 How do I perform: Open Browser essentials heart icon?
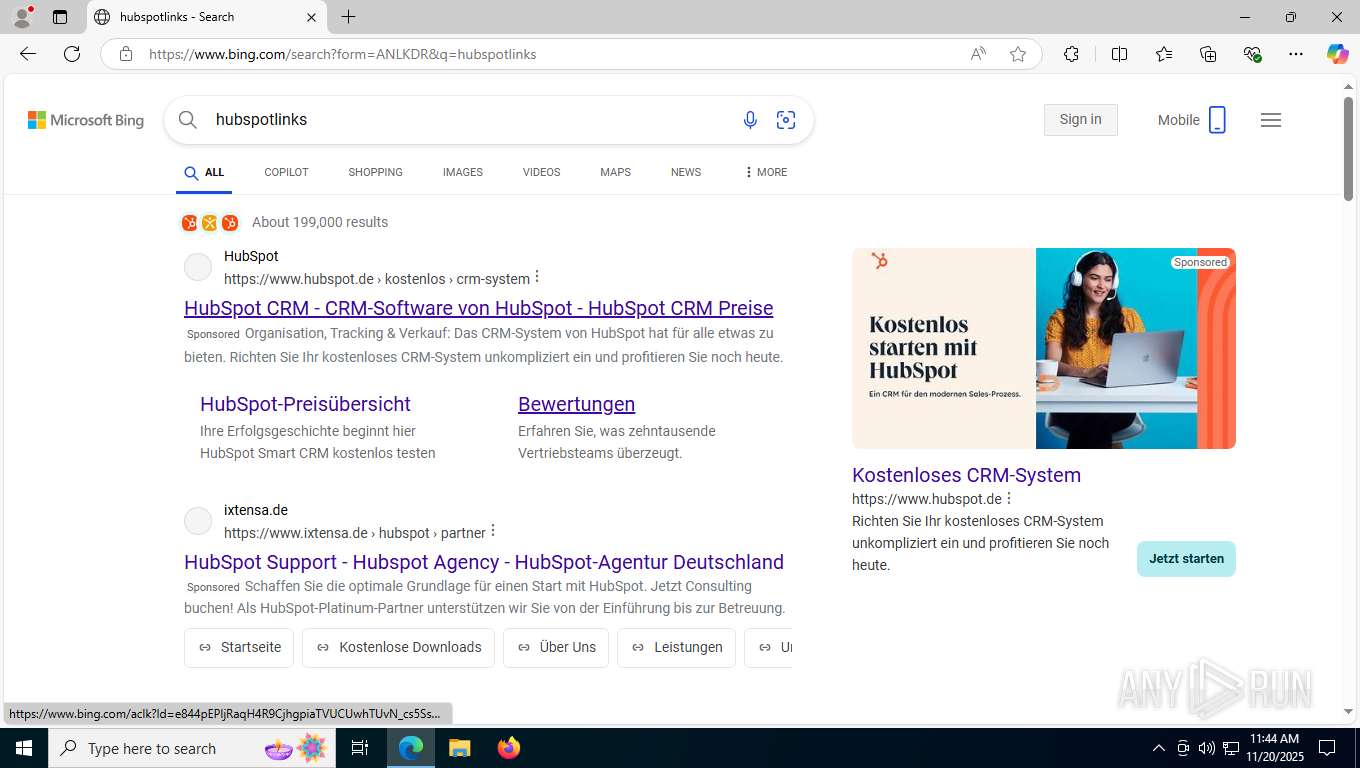pos(1252,54)
